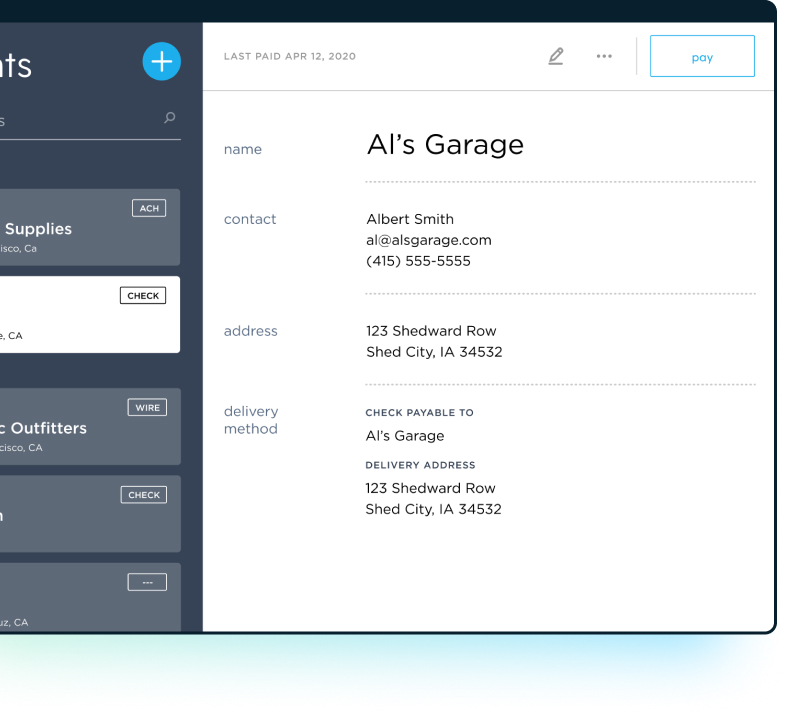Open the three-dot more options menu

[x=604, y=57]
